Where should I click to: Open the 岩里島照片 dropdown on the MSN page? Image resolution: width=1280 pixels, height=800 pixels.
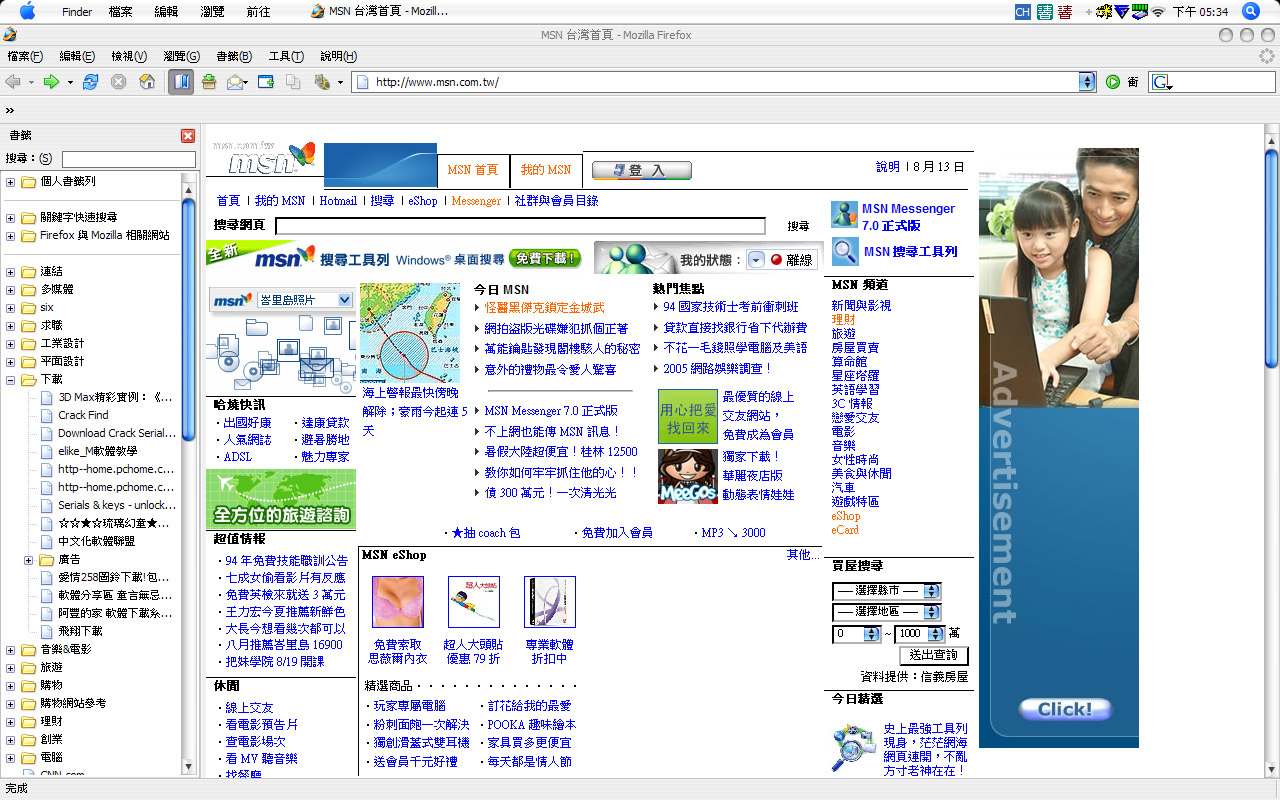coord(344,300)
